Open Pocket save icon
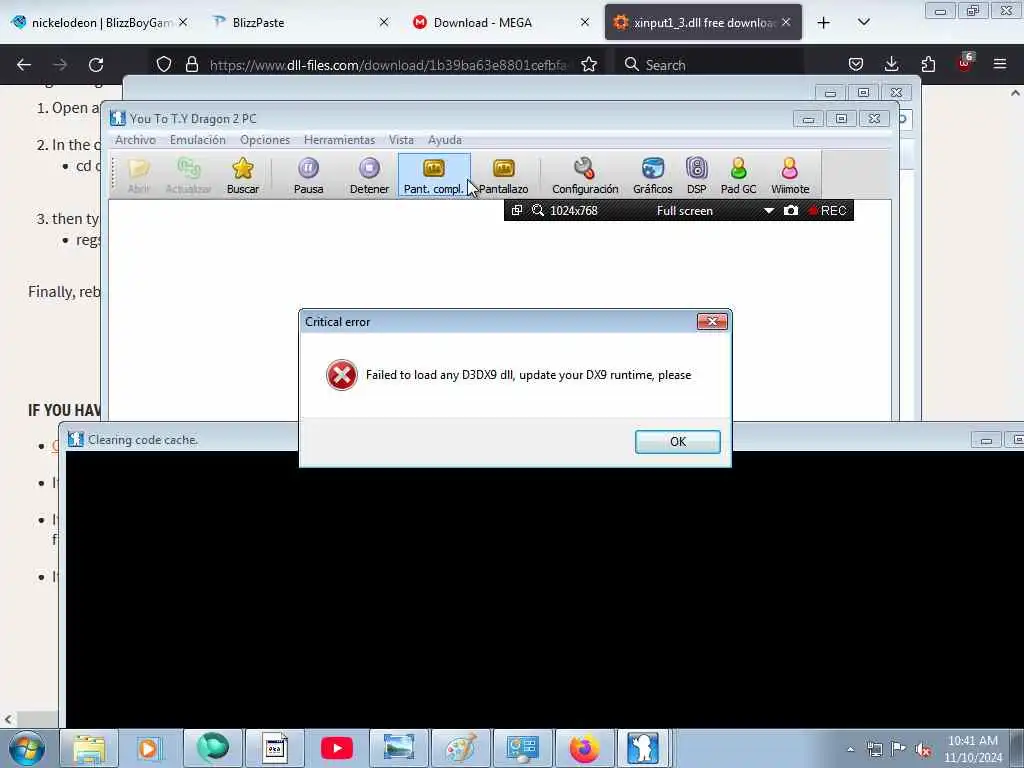The width and height of the screenshot is (1024, 768). pos(856,65)
